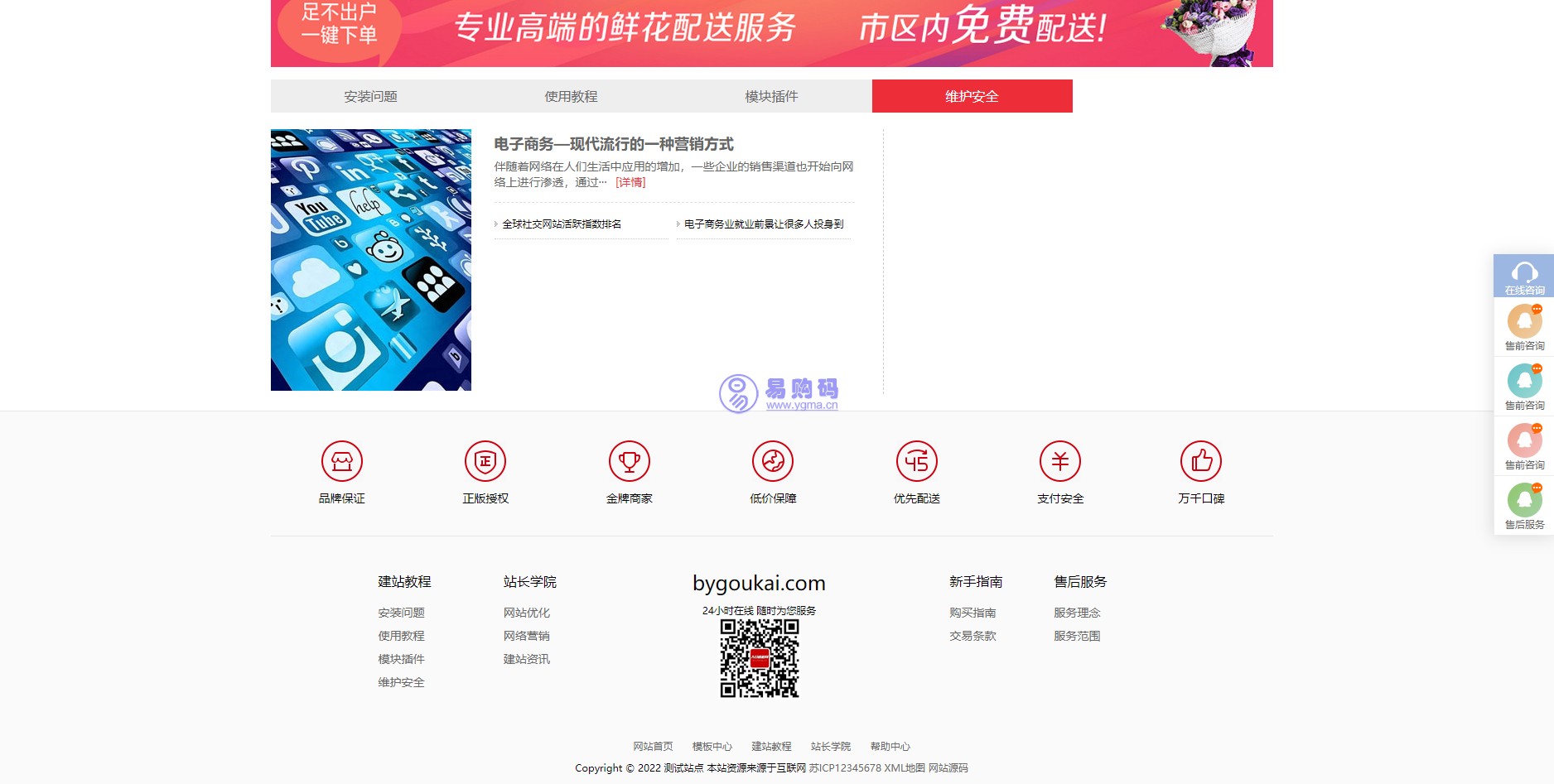
Task: Open the 购买指南 footer link
Action: tap(972, 613)
